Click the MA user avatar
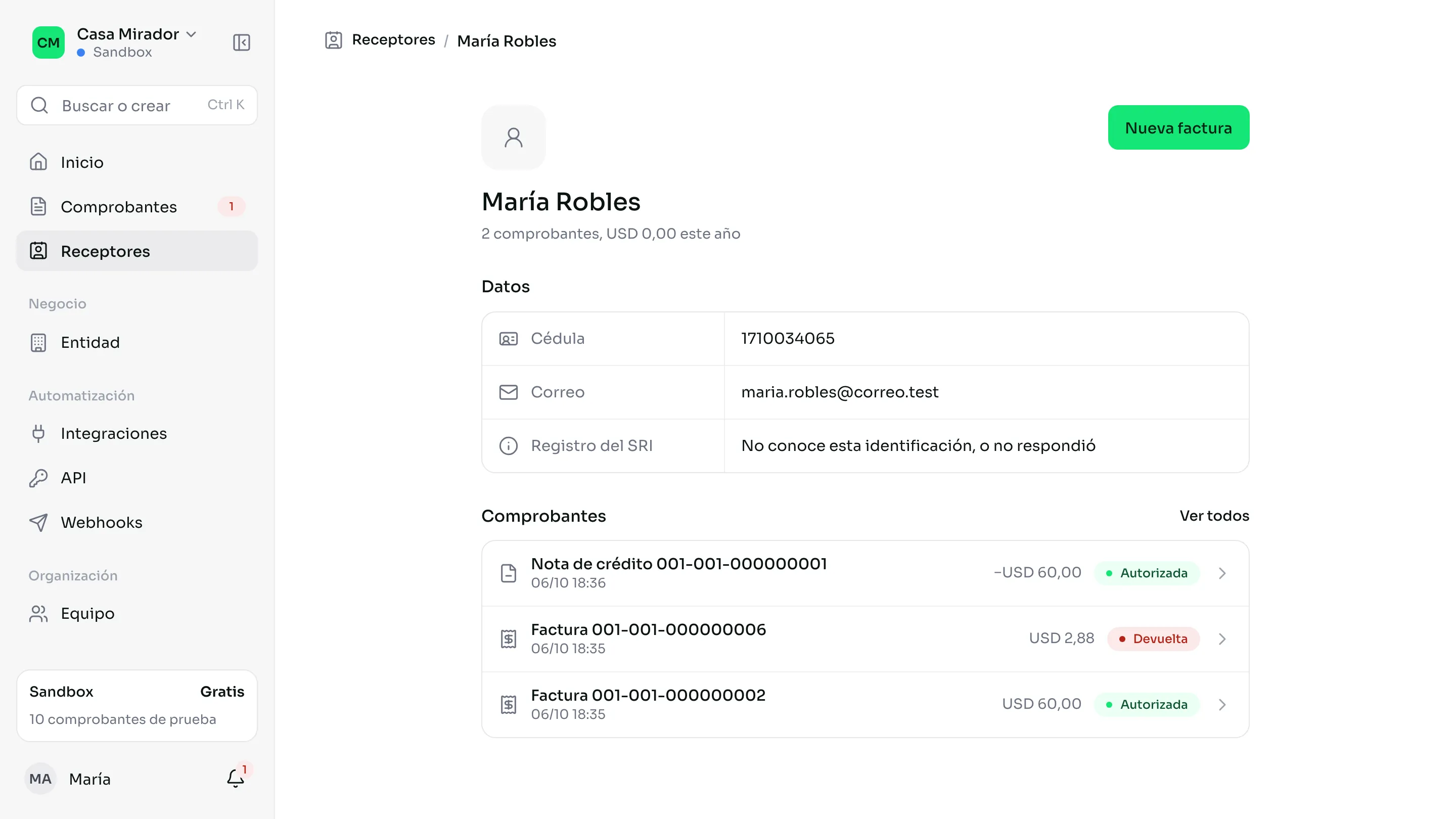 [x=40, y=779]
